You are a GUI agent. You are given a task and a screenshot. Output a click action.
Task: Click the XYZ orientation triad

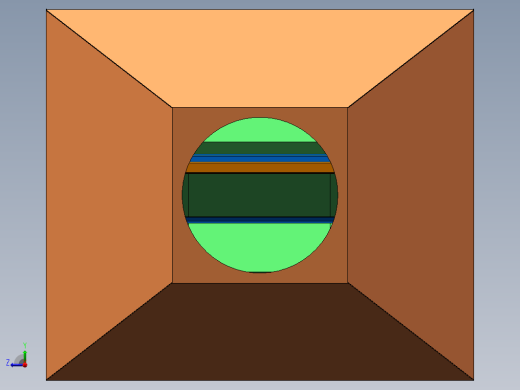coord(17,356)
